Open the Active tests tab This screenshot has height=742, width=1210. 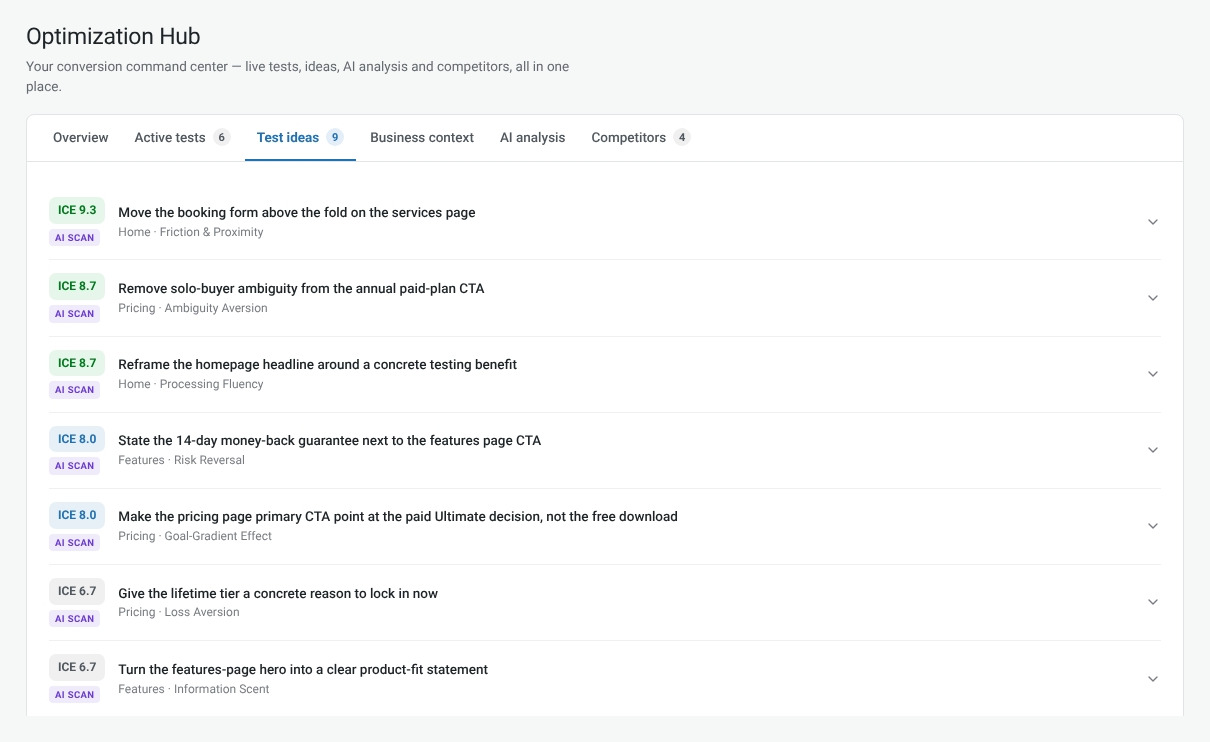click(x=182, y=138)
